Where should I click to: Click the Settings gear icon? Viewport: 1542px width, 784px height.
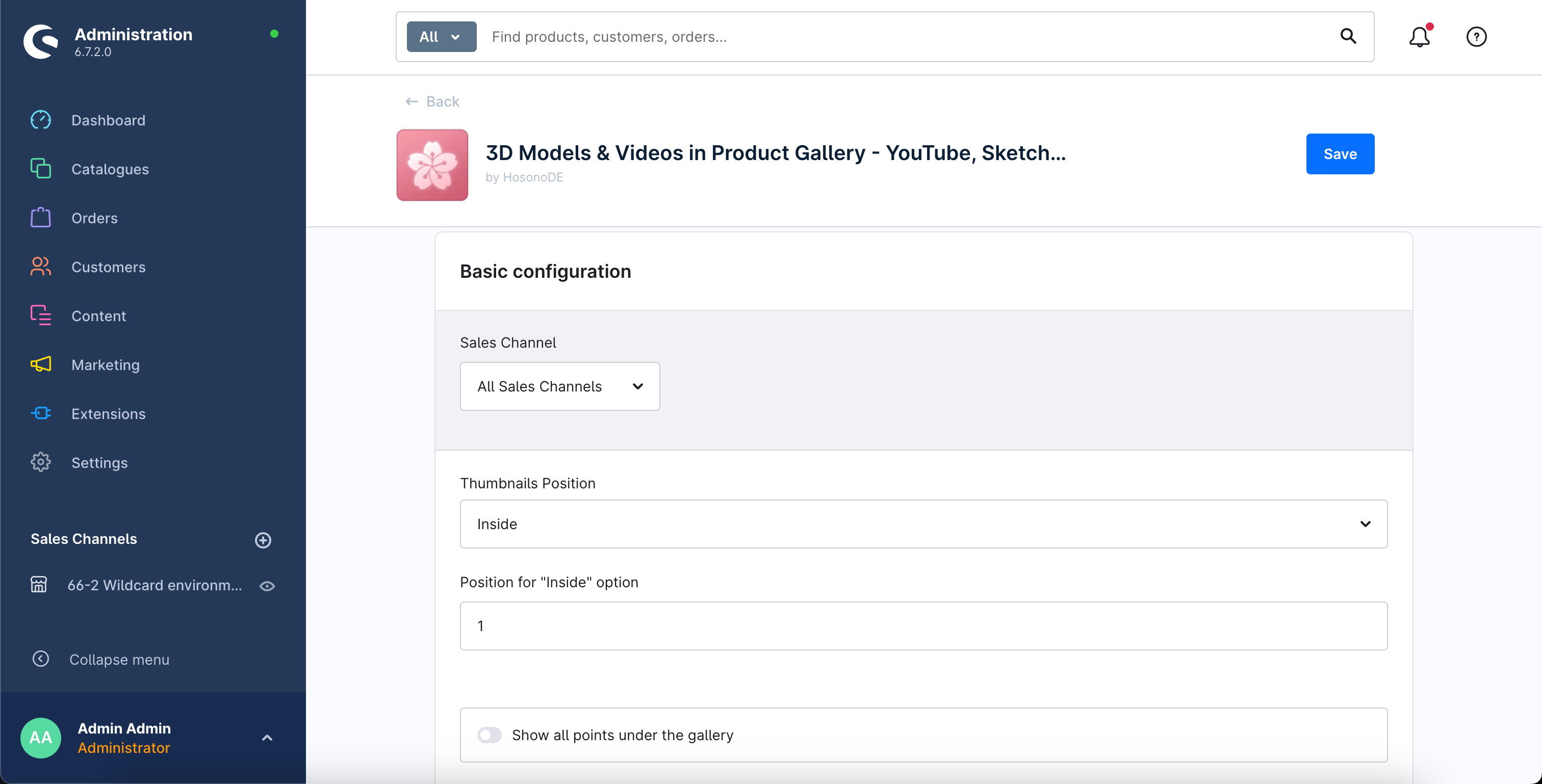(x=41, y=463)
